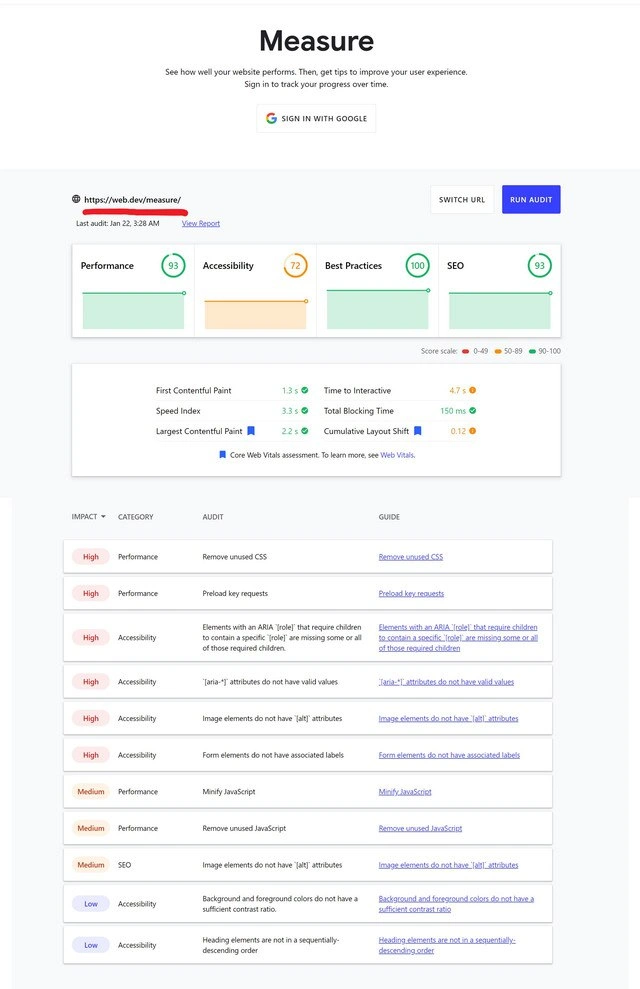Image resolution: width=640 pixels, height=989 pixels.
Task: Click the Google logo on sign-in button
Action: coord(271,118)
